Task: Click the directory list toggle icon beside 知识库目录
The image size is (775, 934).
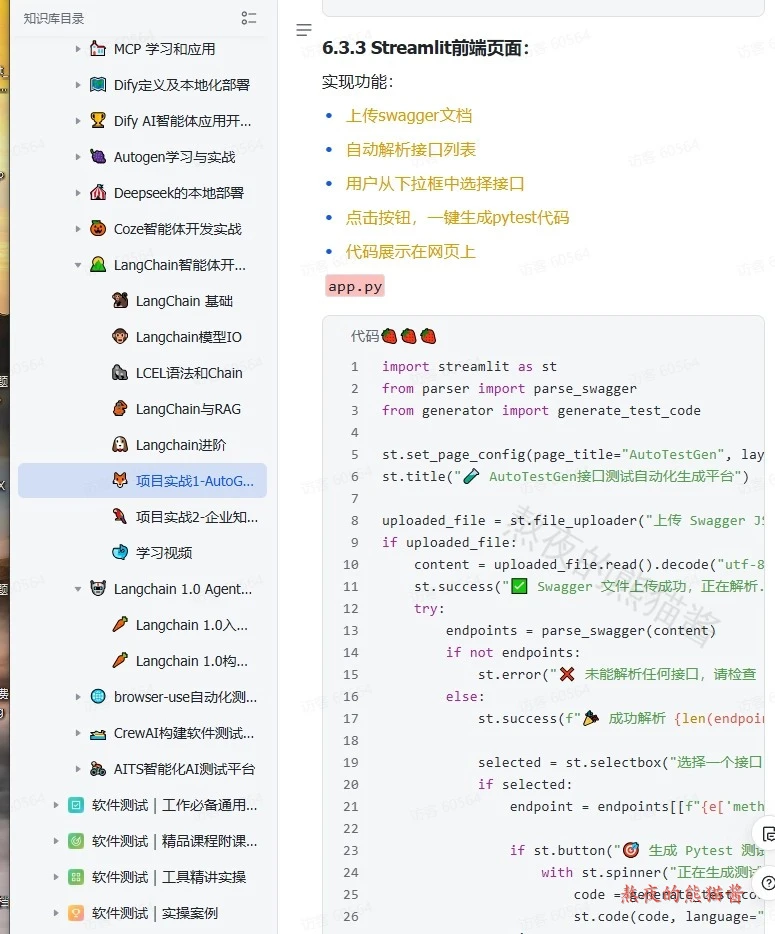Action: [248, 18]
